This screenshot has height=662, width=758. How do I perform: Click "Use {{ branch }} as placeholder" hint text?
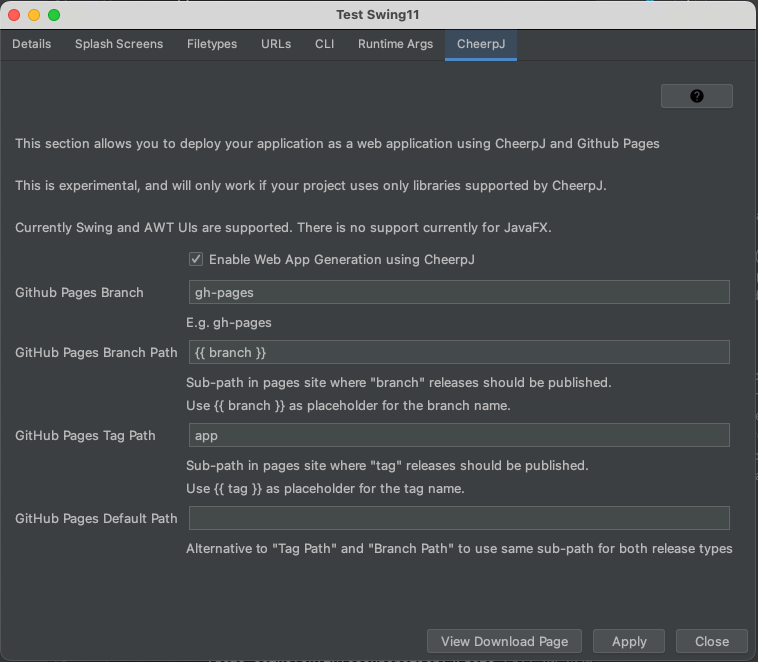pyautogui.click(x=348, y=405)
